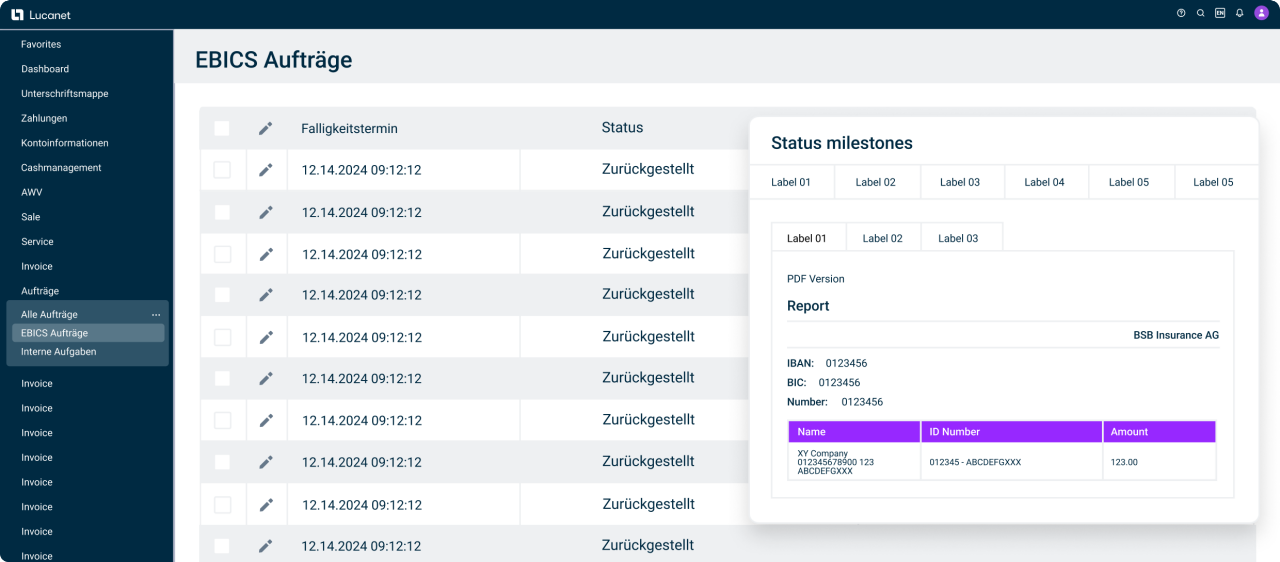1280x562 pixels.
Task: Open the three-dots menu beside Alle Aufträge
Action: tap(156, 315)
